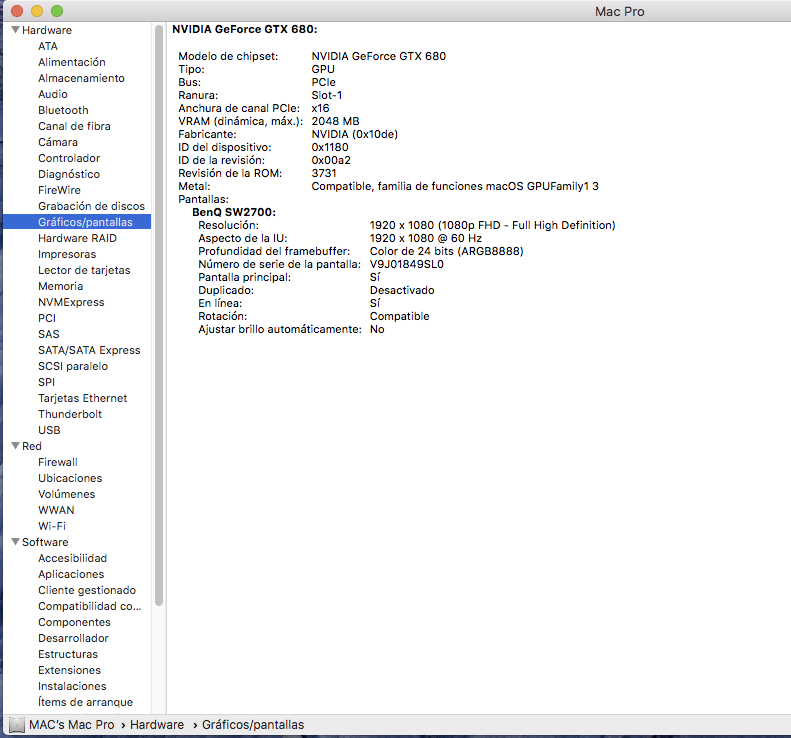Close the window with red button
This screenshot has width=791, height=738.
17,11
